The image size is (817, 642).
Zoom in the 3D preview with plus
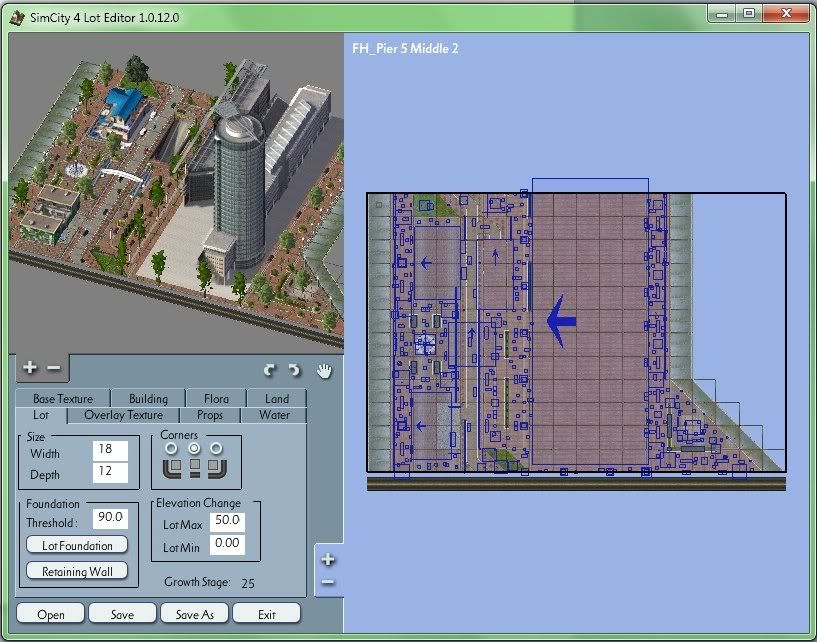(30, 367)
